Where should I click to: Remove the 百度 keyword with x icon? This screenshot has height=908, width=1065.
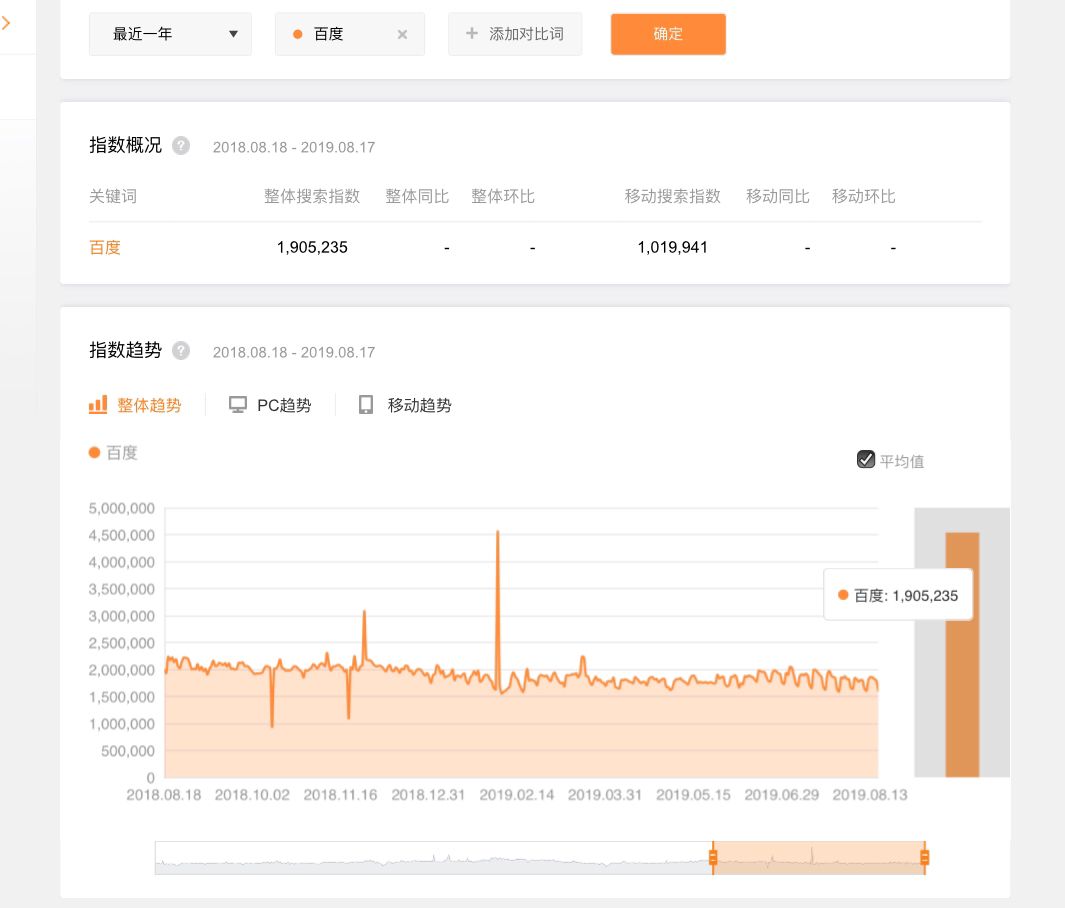402,34
